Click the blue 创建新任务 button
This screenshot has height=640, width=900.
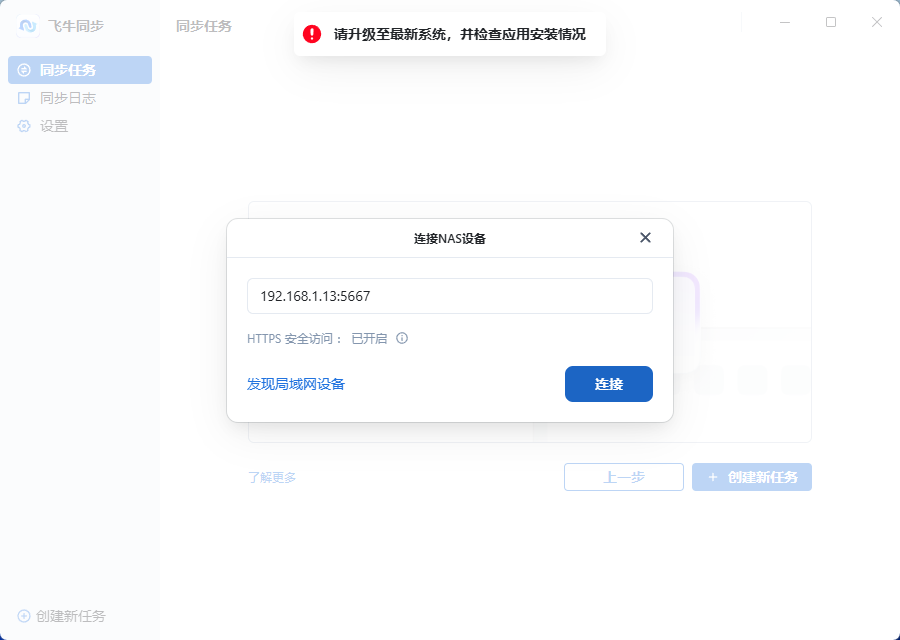(752, 477)
